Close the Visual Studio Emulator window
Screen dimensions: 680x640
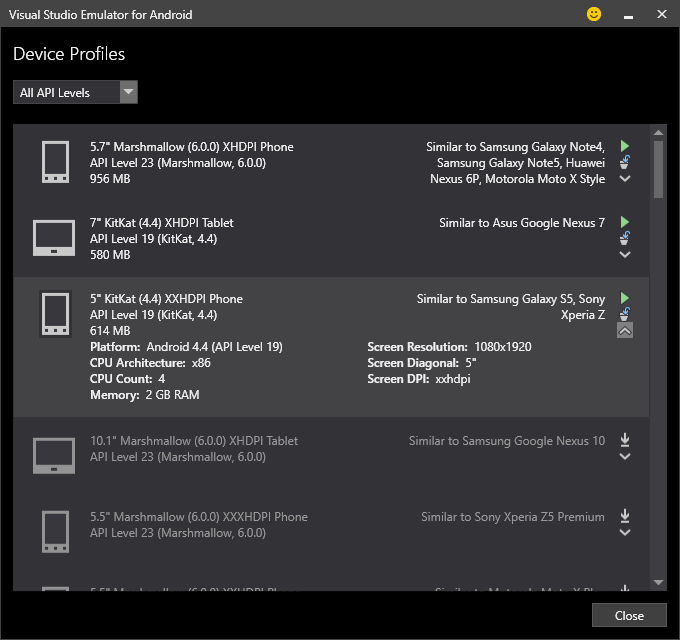pyautogui.click(x=661, y=14)
